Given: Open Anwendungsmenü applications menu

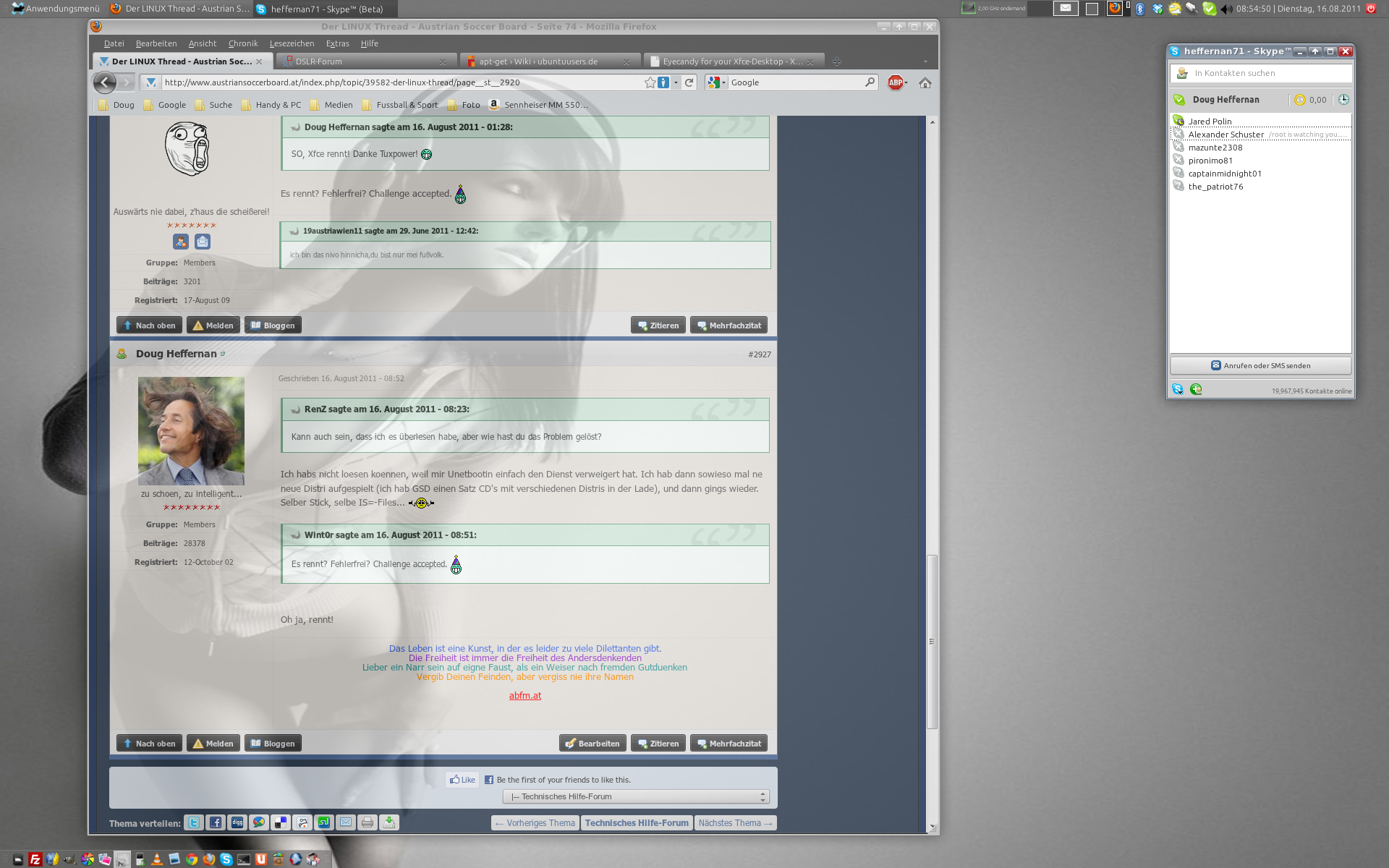Looking at the screenshot, I should pyautogui.click(x=56, y=9).
